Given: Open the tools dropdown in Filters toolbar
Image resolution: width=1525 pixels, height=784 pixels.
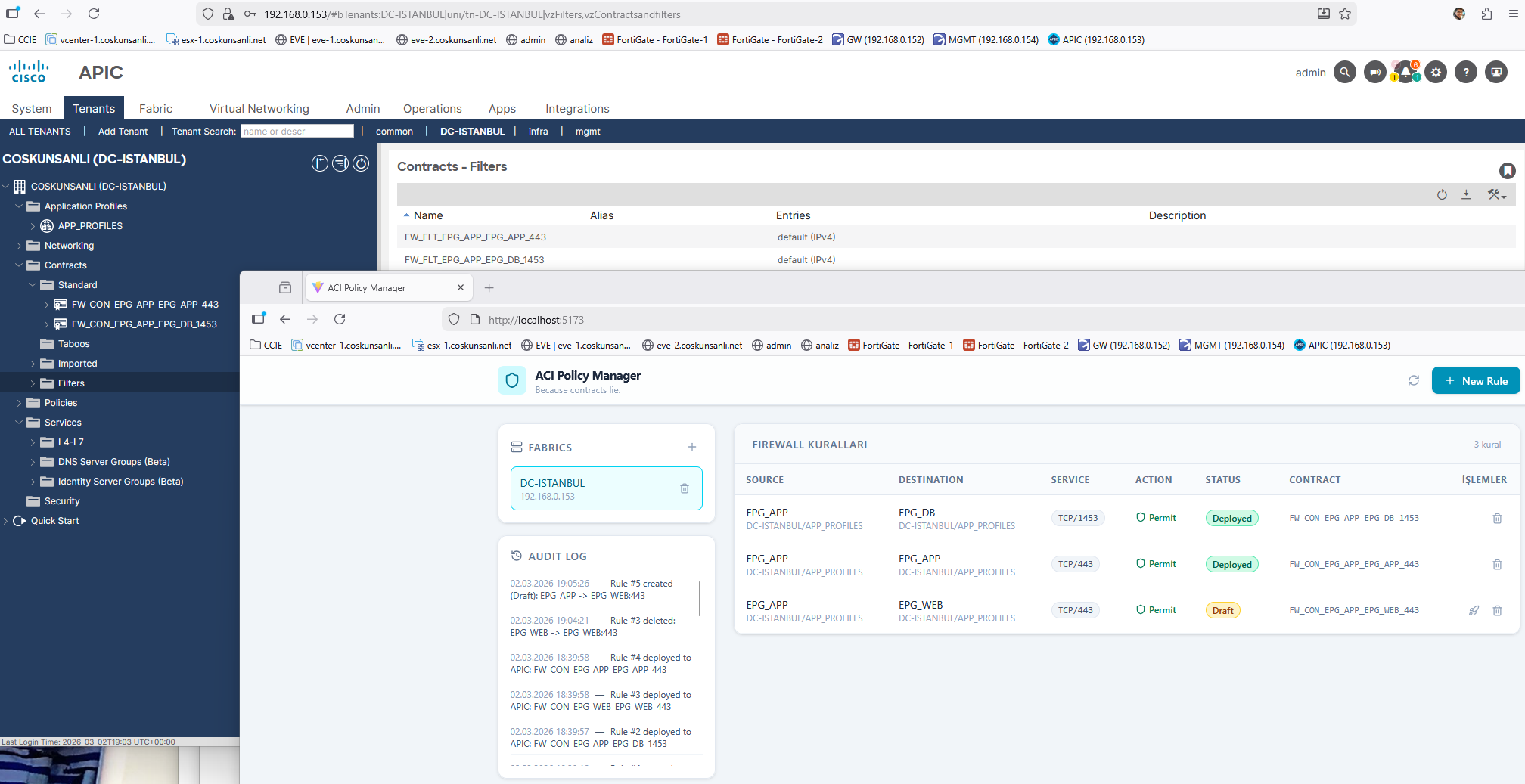Looking at the screenshot, I should tap(1496, 195).
